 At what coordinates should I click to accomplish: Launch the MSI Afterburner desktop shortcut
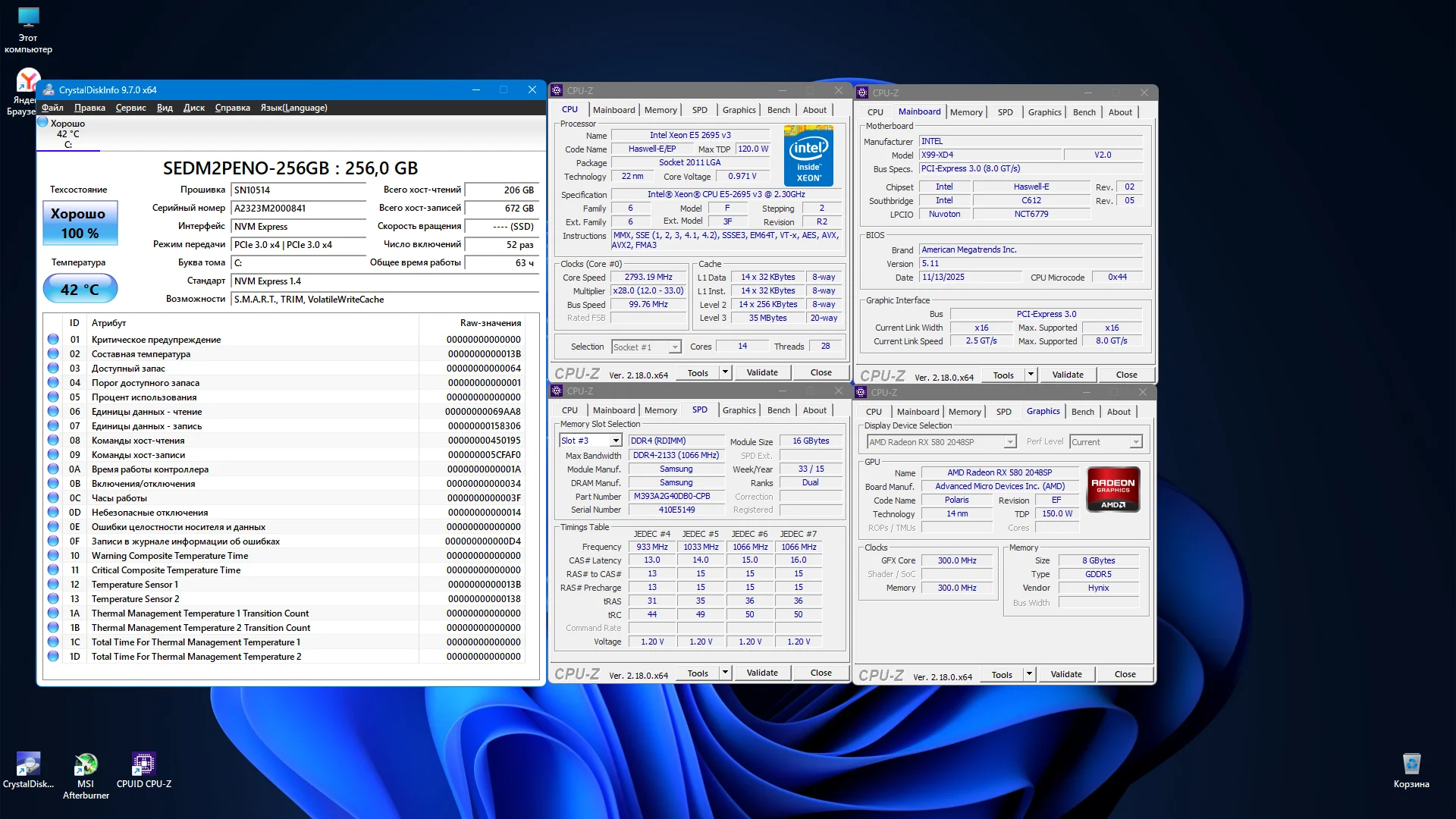[86, 776]
